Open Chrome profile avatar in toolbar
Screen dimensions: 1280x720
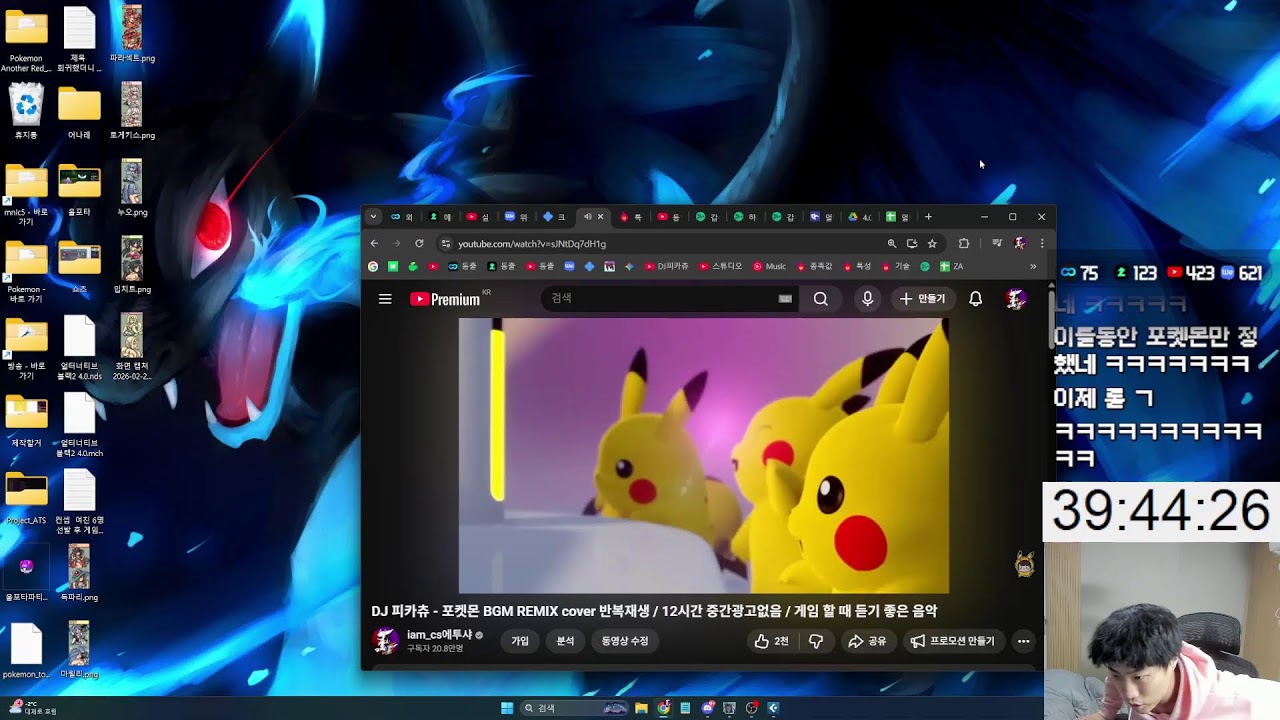pos(1020,243)
